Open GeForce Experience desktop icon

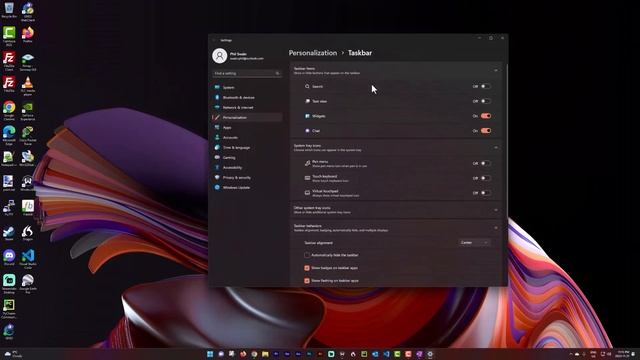click(27, 111)
